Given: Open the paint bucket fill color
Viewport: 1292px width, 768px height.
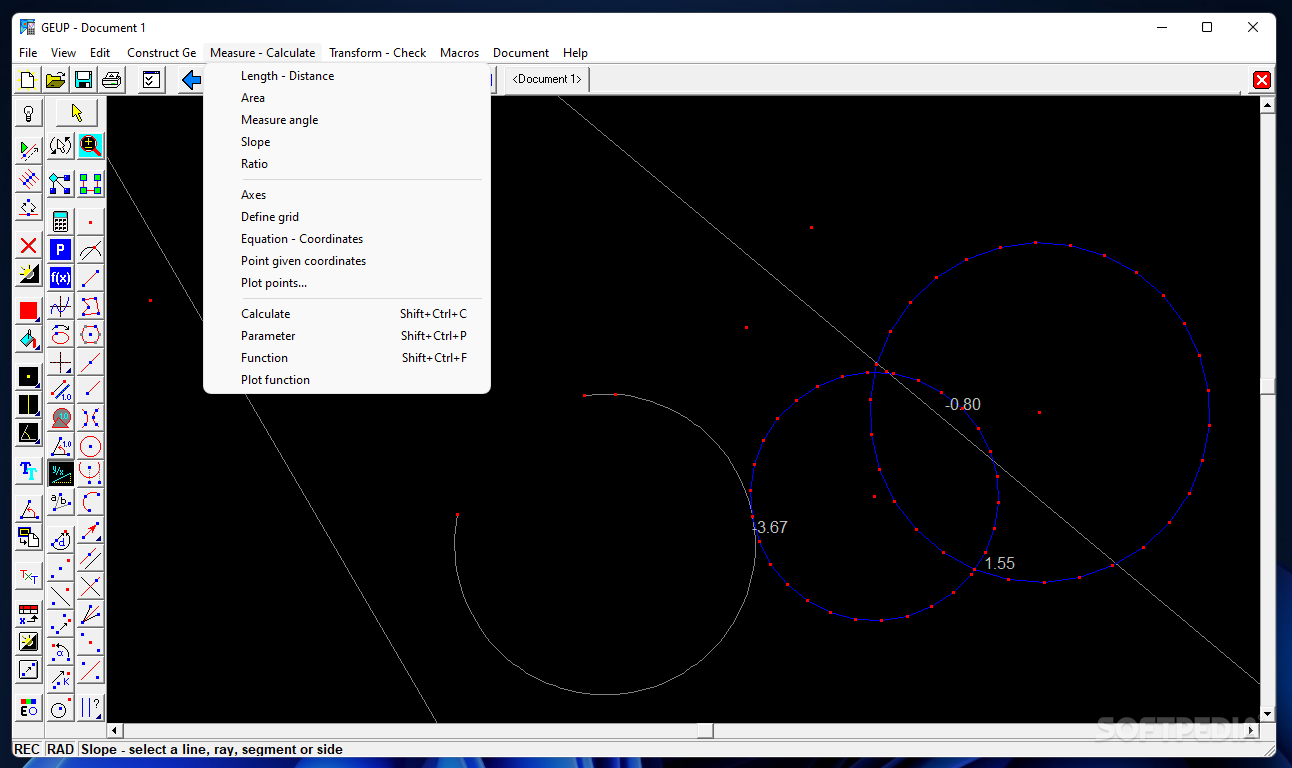Looking at the screenshot, I should (28, 338).
